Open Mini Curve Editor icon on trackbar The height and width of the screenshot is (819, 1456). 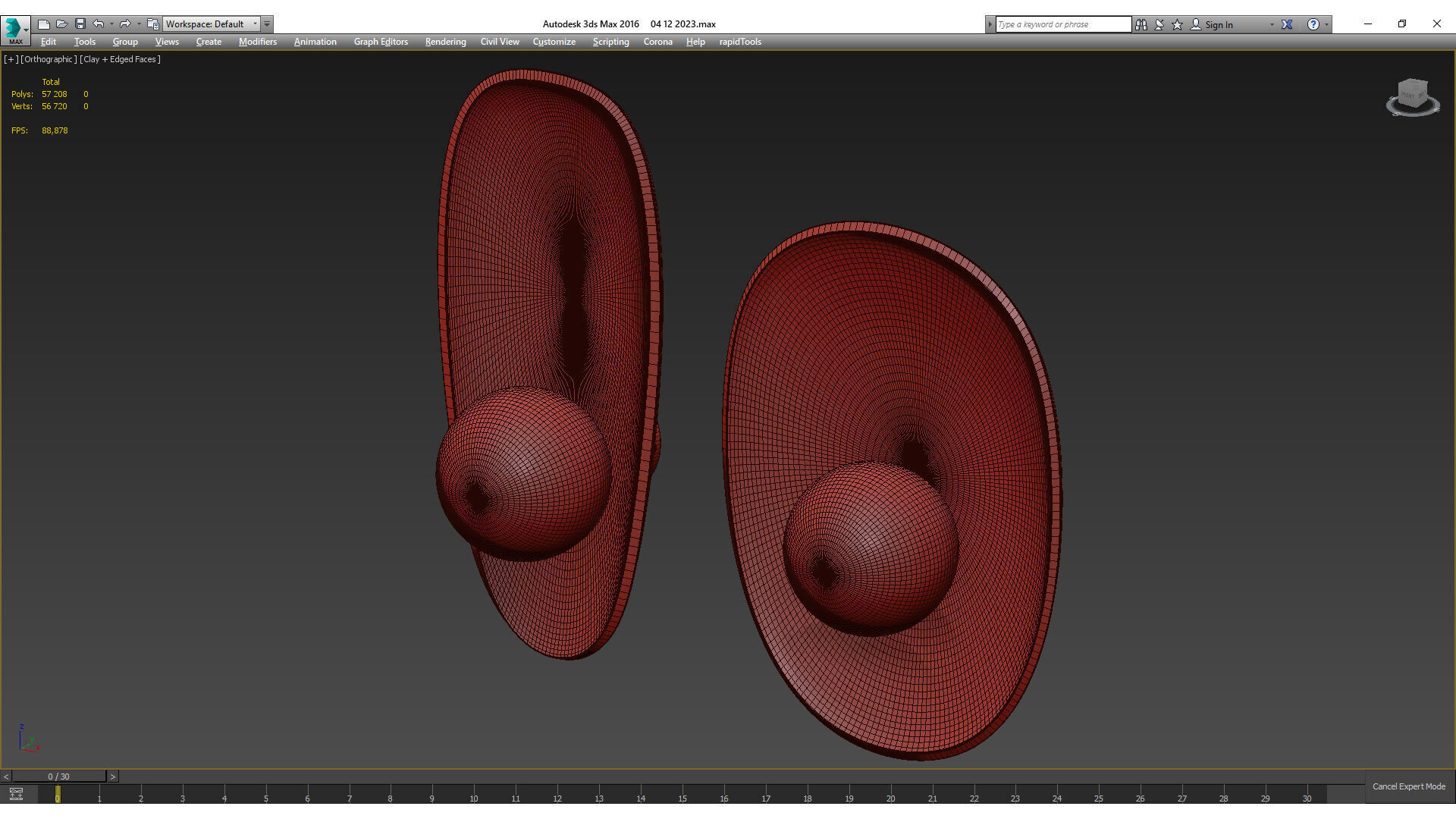[x=16, y=794]
